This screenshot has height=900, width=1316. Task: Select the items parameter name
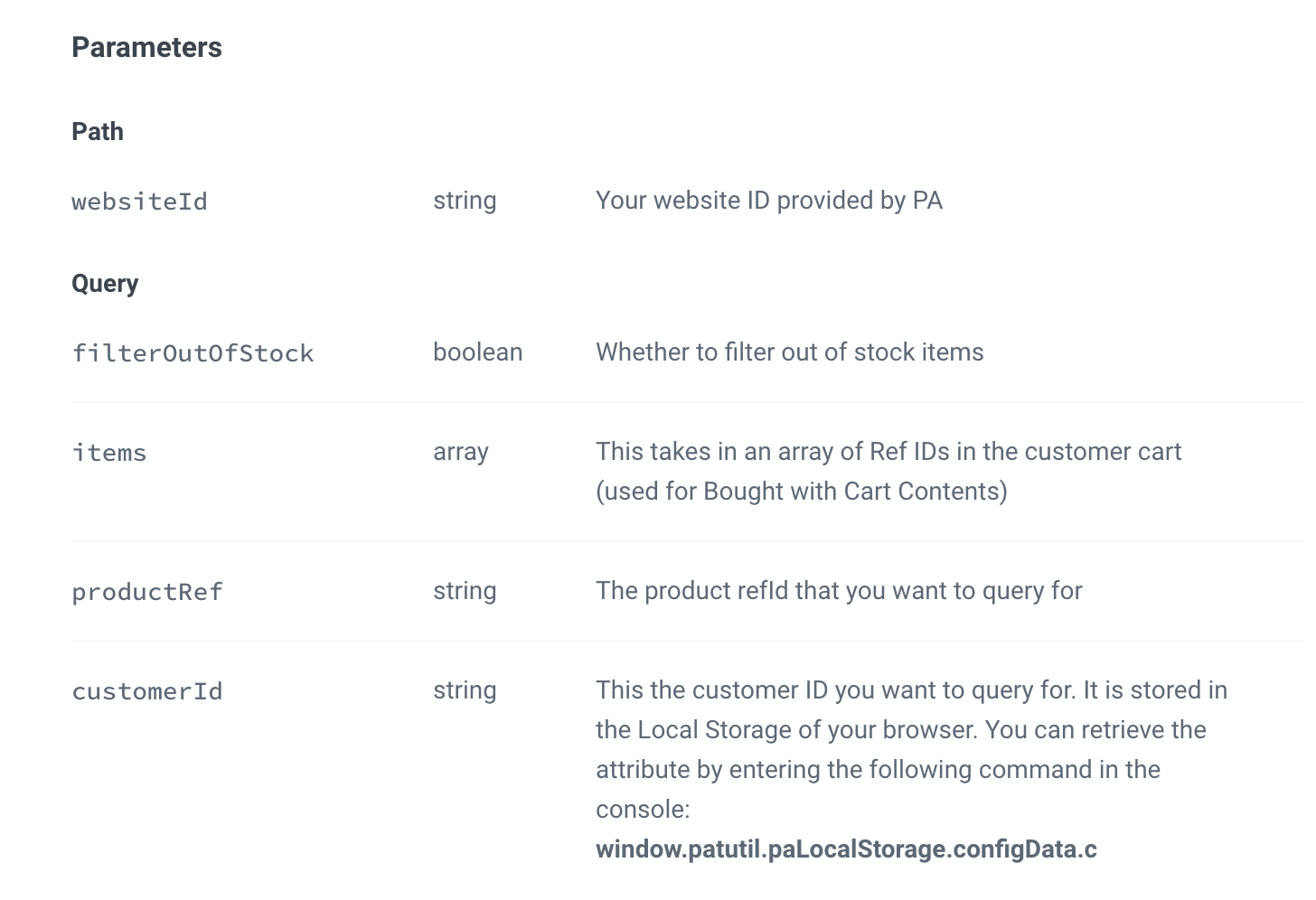tap(108, 453)
